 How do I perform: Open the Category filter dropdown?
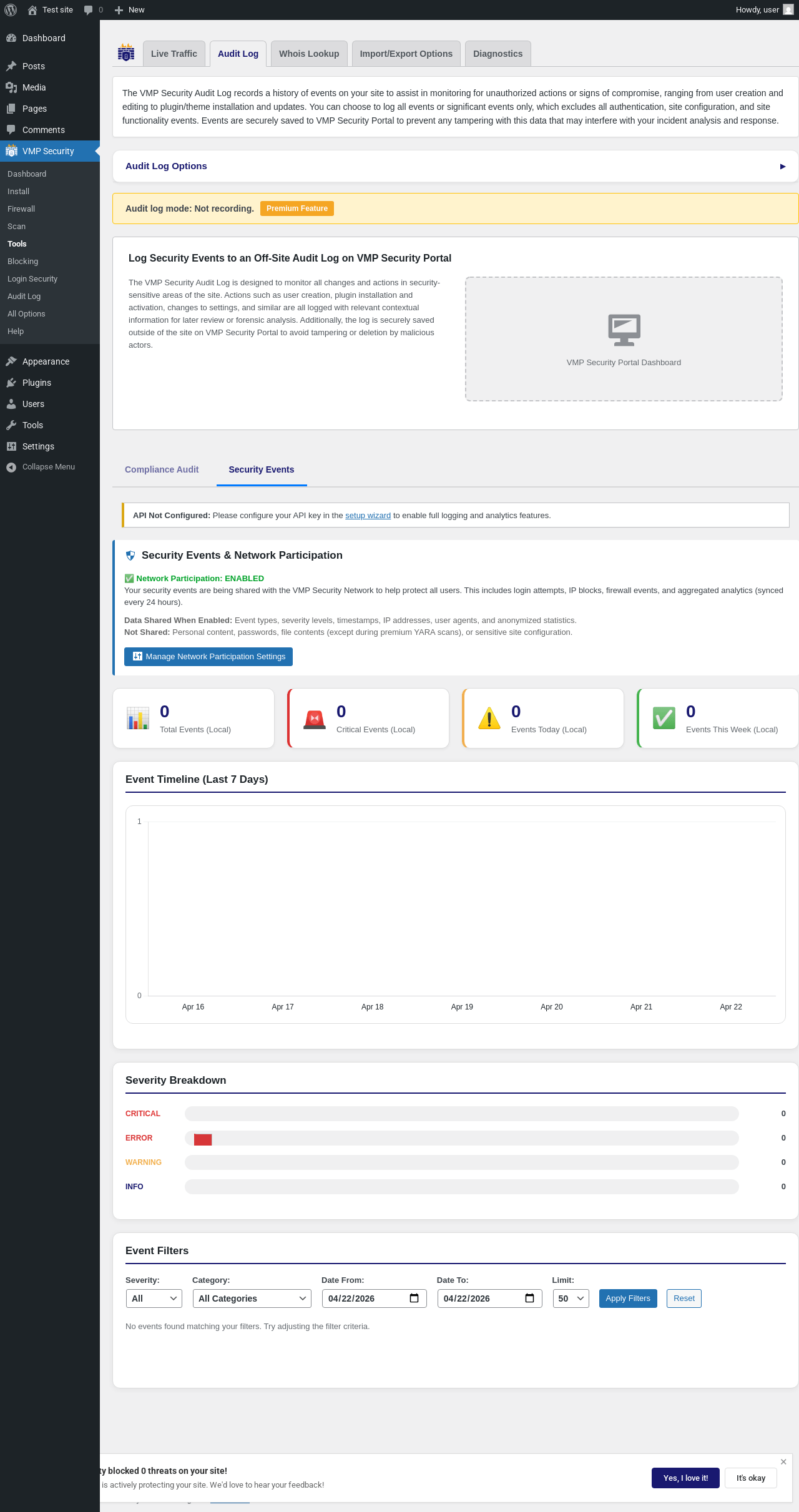point(252,1298)
